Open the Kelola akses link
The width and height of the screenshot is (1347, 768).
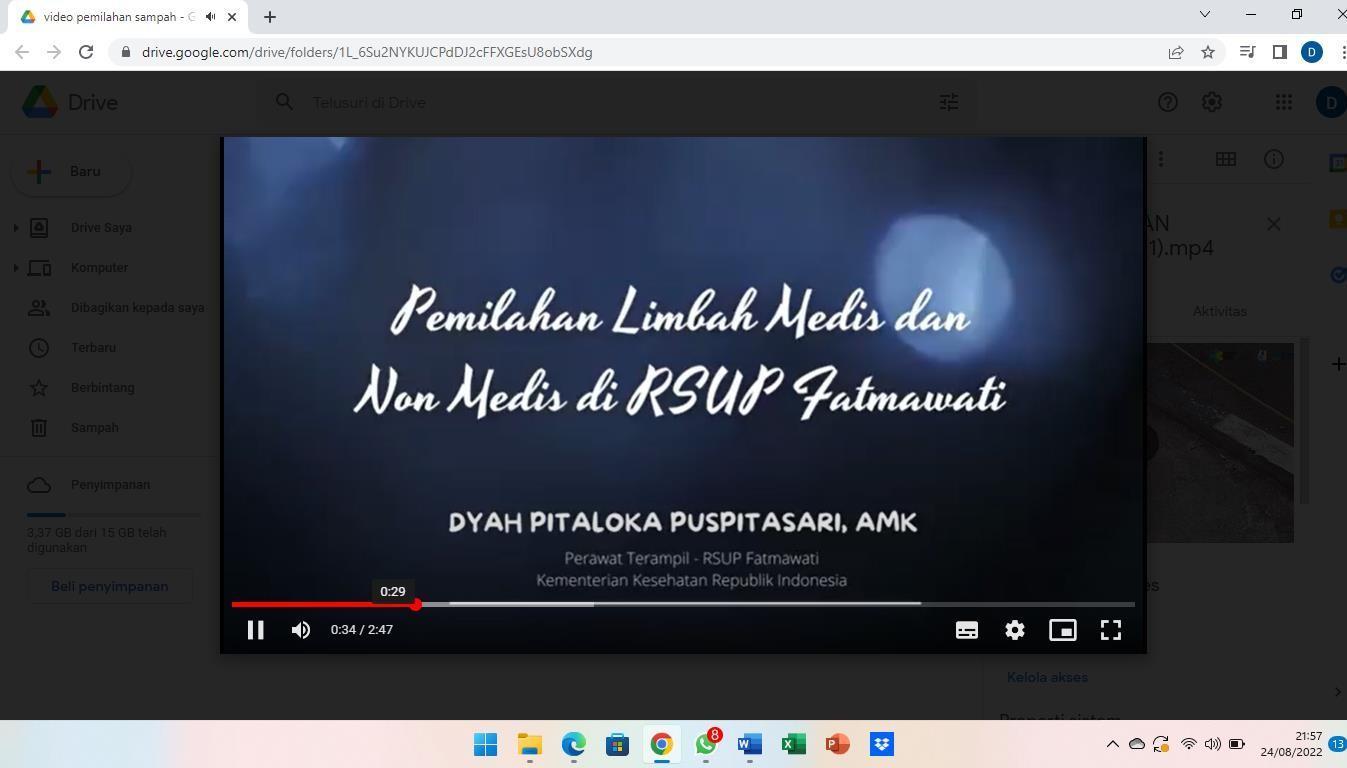click(x=1047, y=677)
